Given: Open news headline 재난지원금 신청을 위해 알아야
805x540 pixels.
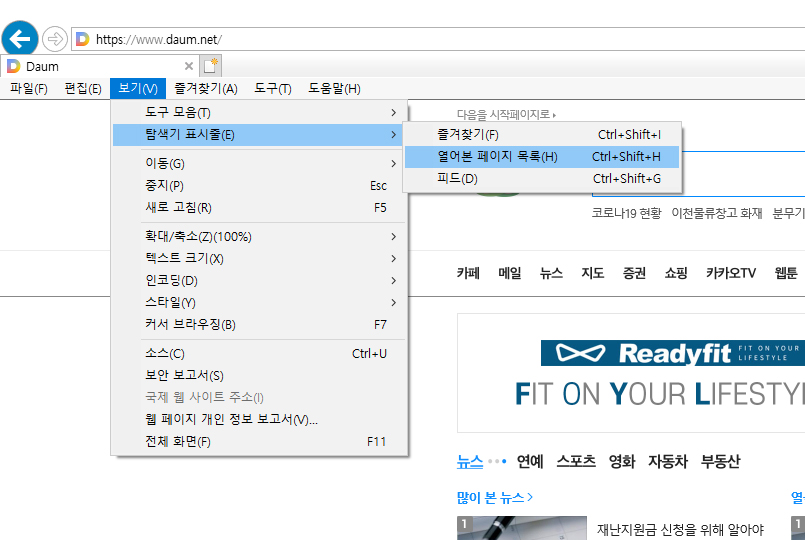Looking at the screenshot, I should (680, 529).
